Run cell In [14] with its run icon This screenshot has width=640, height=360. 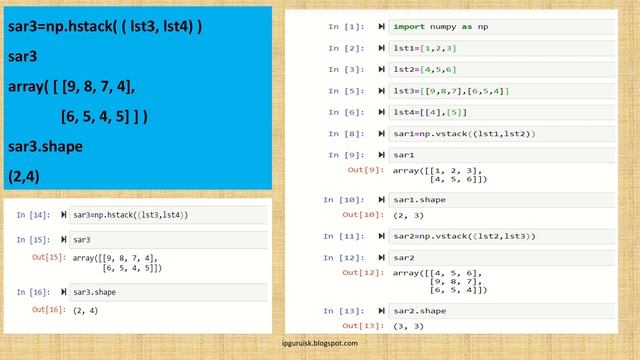[x=63, y=215]
